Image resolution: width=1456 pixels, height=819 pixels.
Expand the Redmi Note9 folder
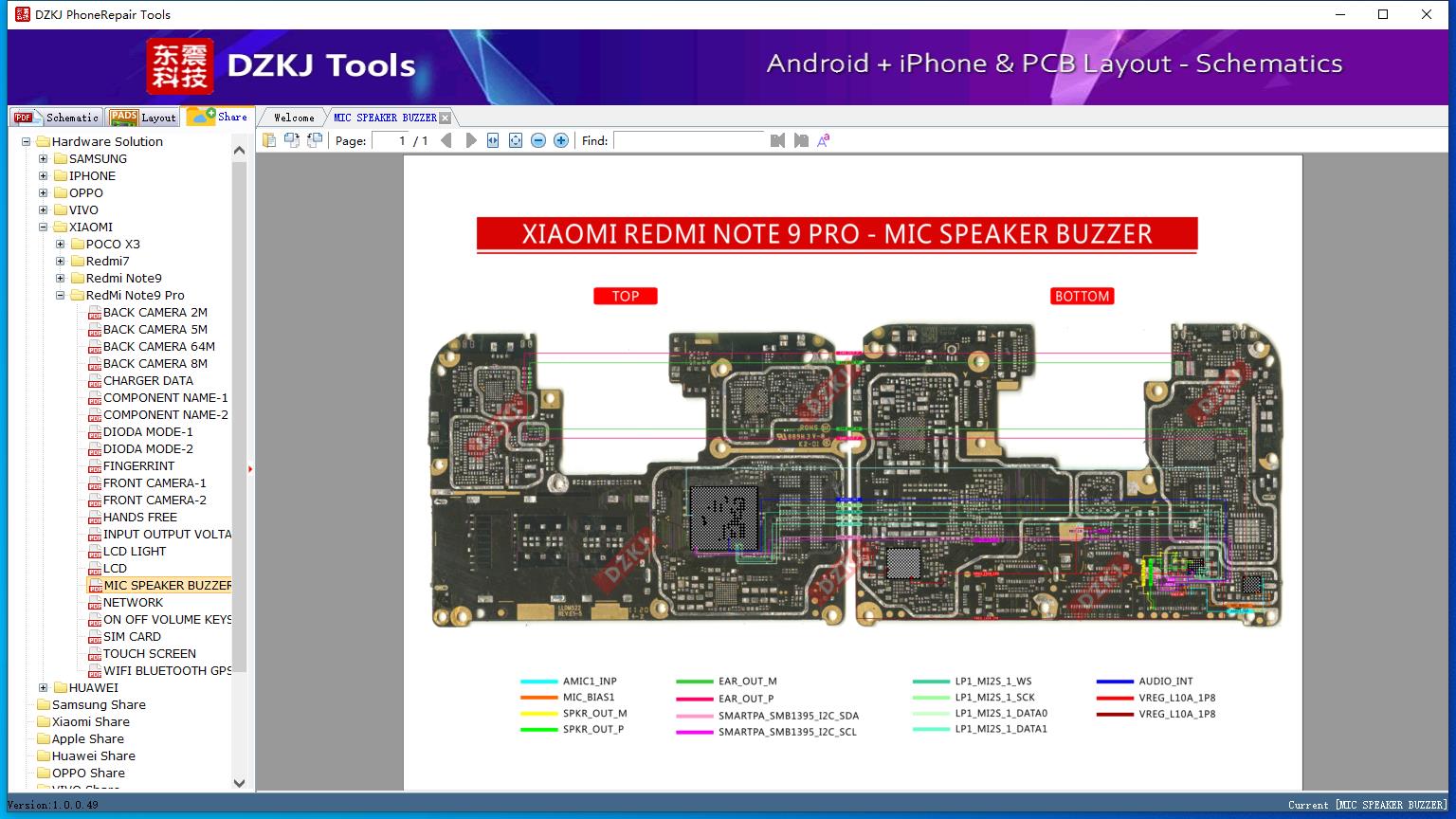60,279
